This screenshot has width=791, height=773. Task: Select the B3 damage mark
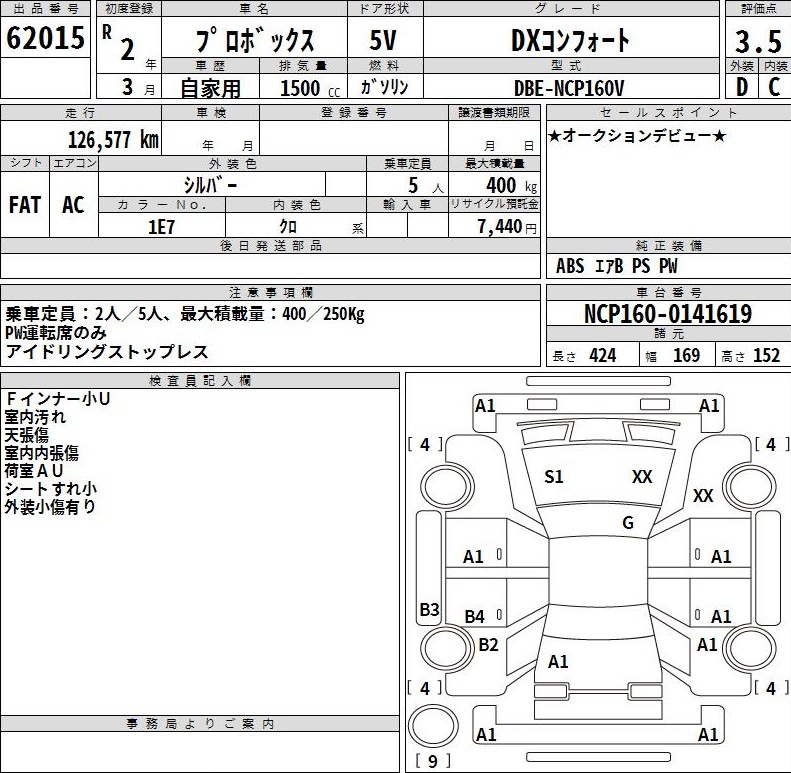[x=430, y=610]
